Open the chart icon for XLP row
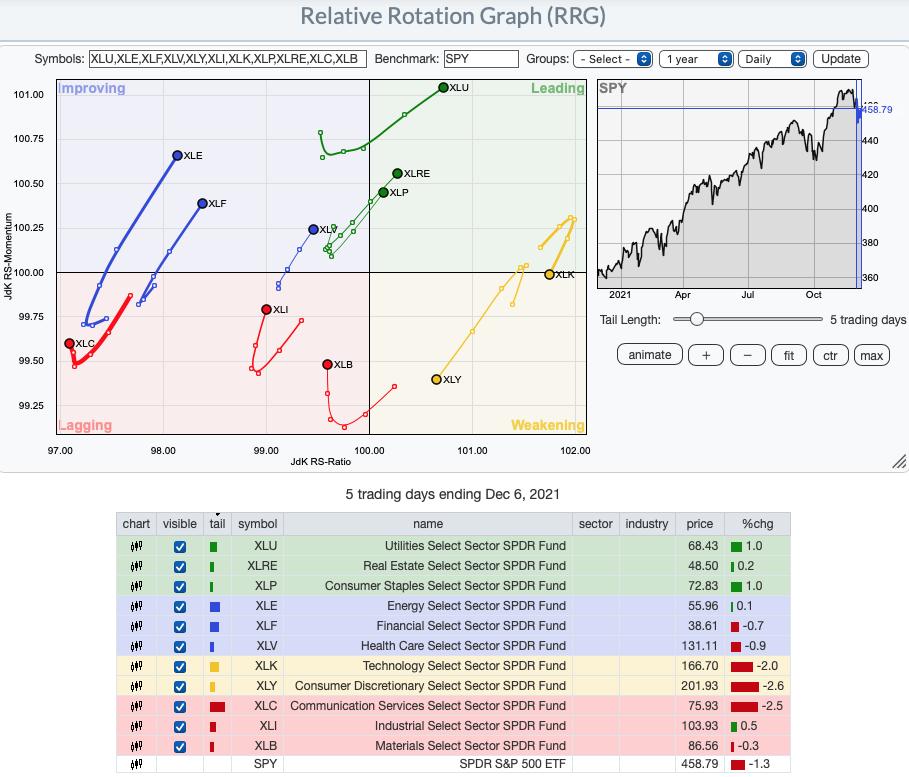 click(x=136, y=586)
